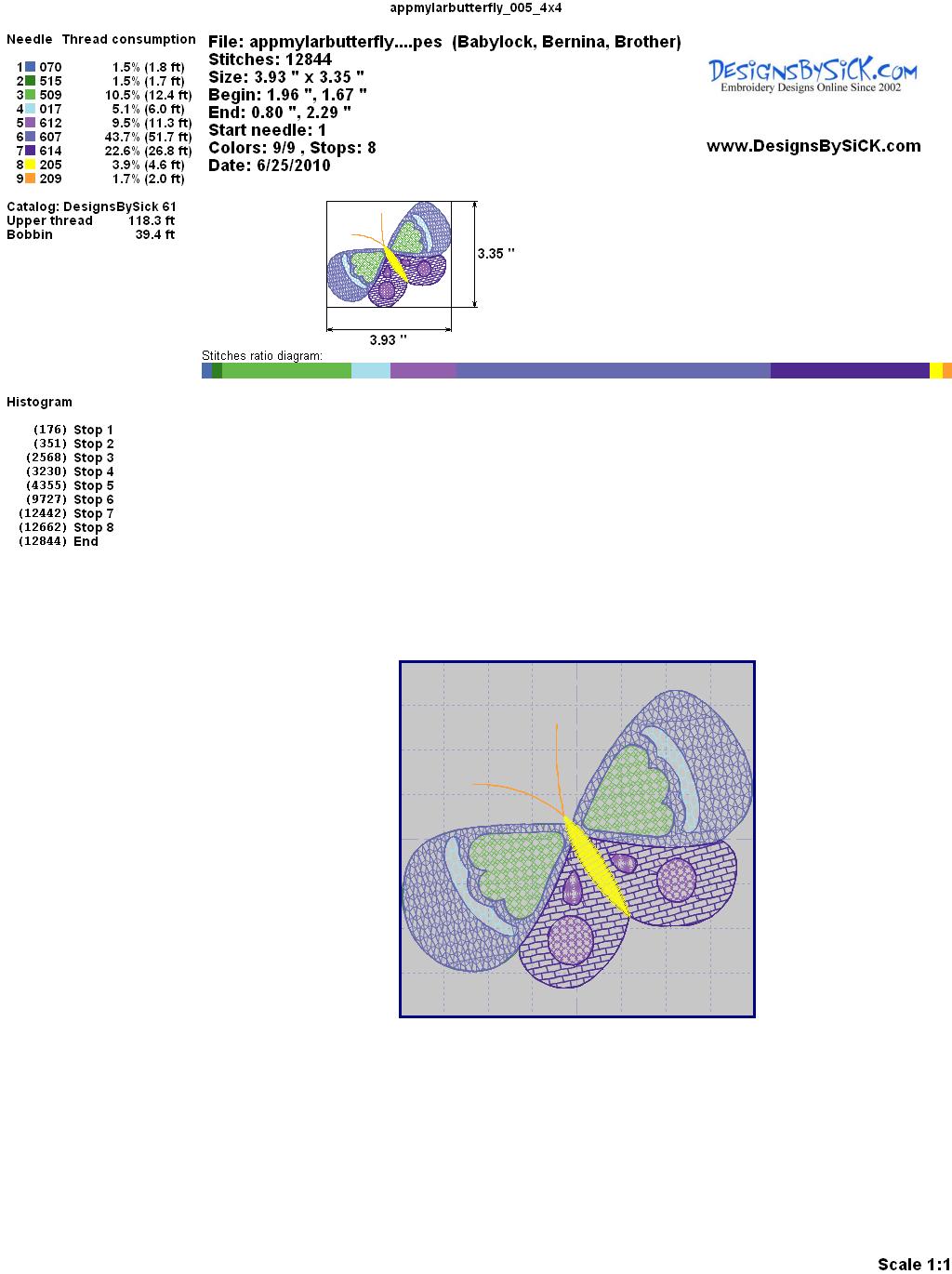Select the yellow 205 thread swatch
This screenshot has height=1274, width=952.
pyautogui.click(x=31, y=165)
